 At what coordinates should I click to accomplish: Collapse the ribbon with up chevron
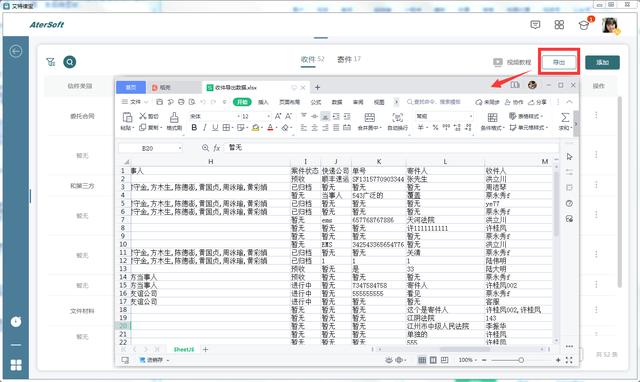[x=569, y=102]
